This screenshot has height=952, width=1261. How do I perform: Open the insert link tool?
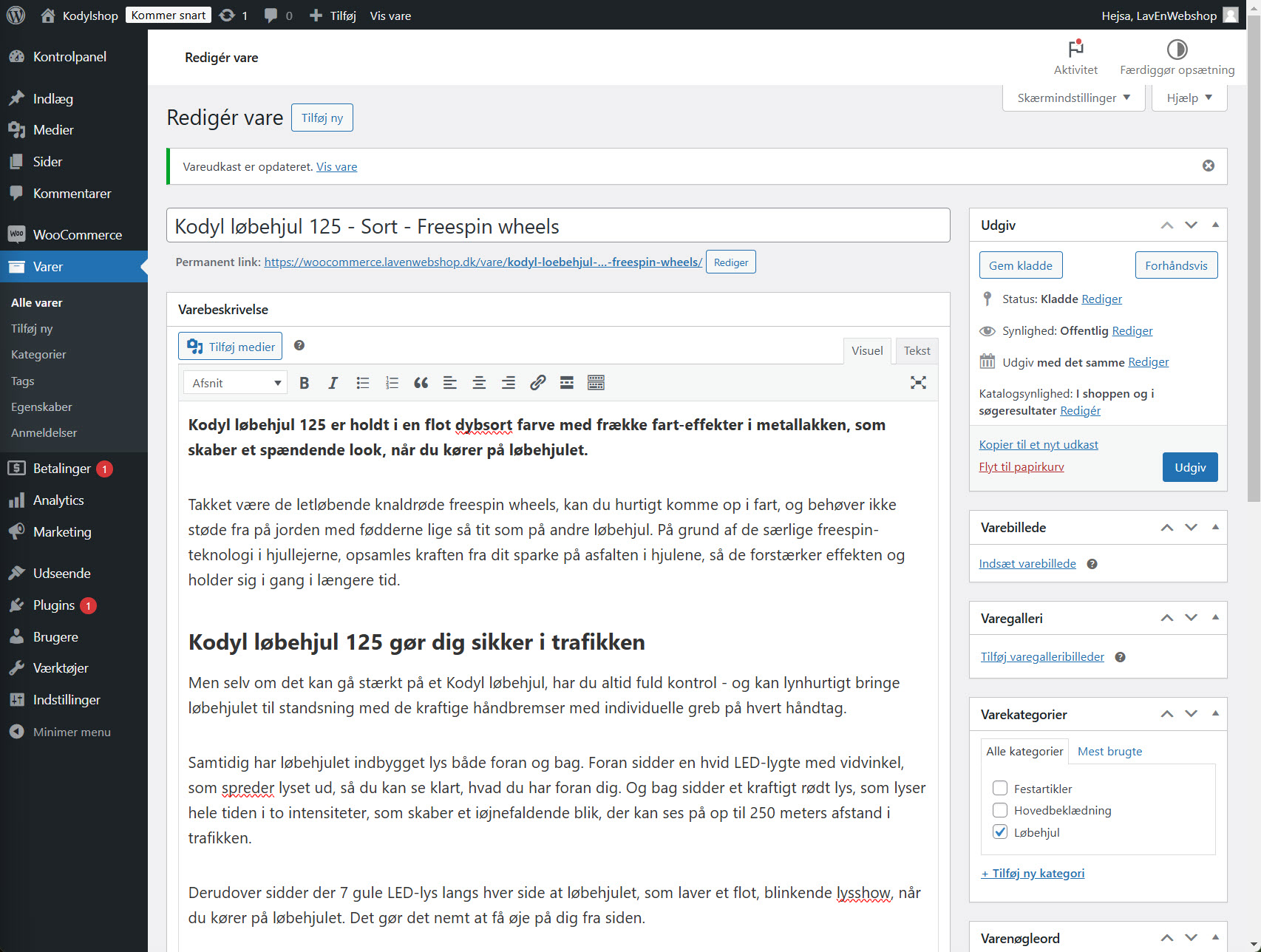(x=537, y=382)
